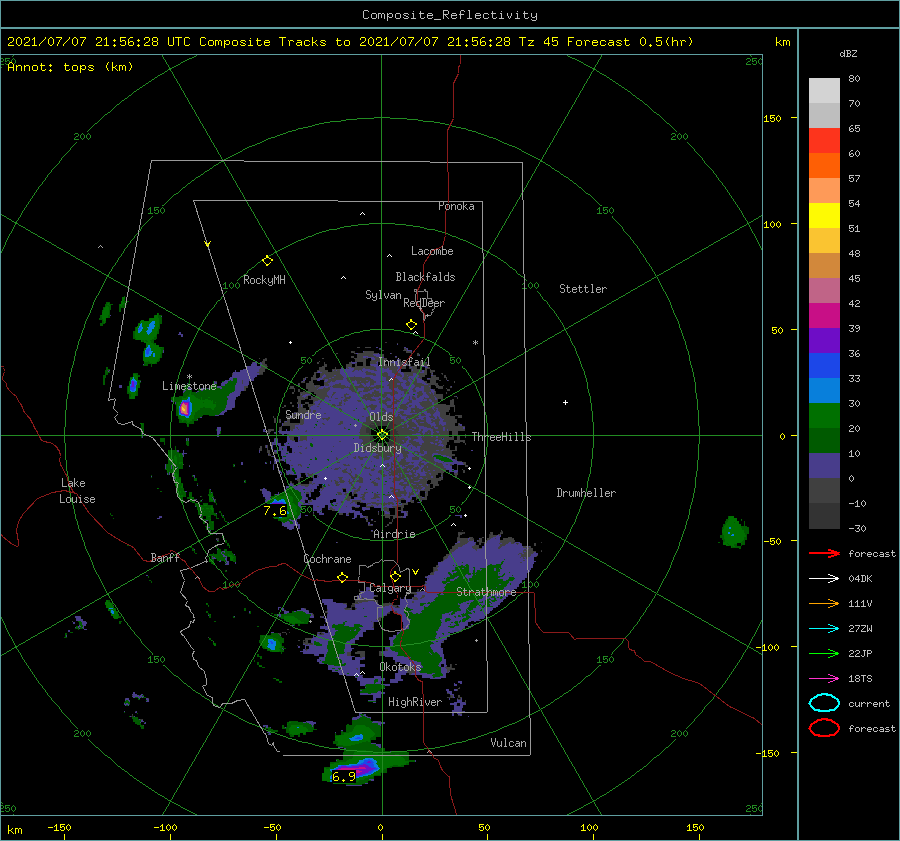Select the purple 39 dBZ swatch
Image resolution: width=900 pixels, height=841 pixels.
coord(824,340)
